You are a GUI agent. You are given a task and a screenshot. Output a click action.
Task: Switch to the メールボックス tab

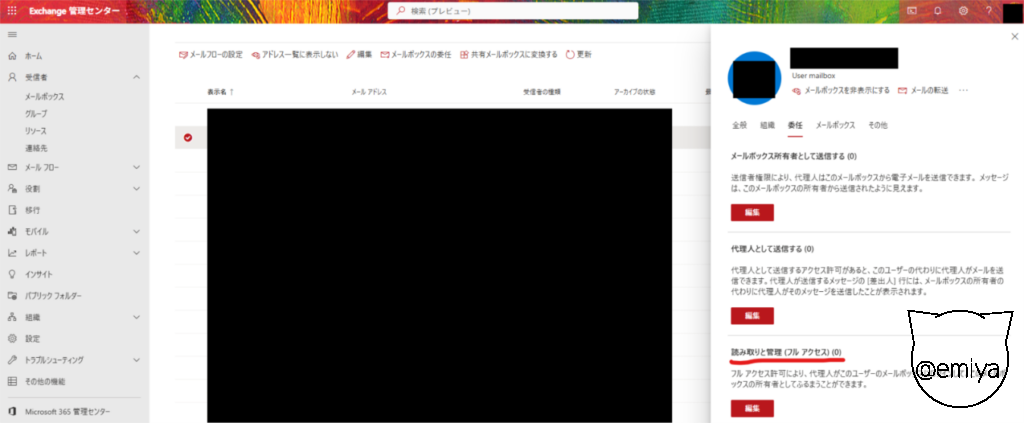pos(835,125)
